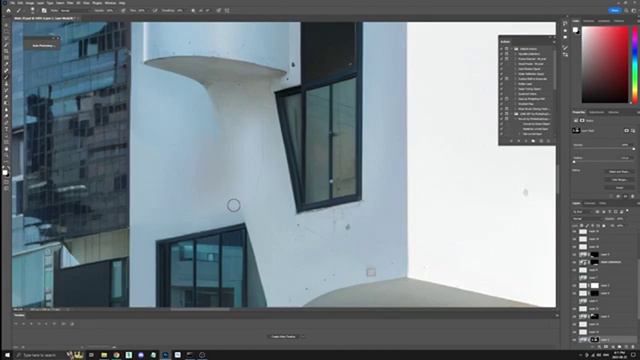
Task: Open the Window menu
Action: coord(110,3)
